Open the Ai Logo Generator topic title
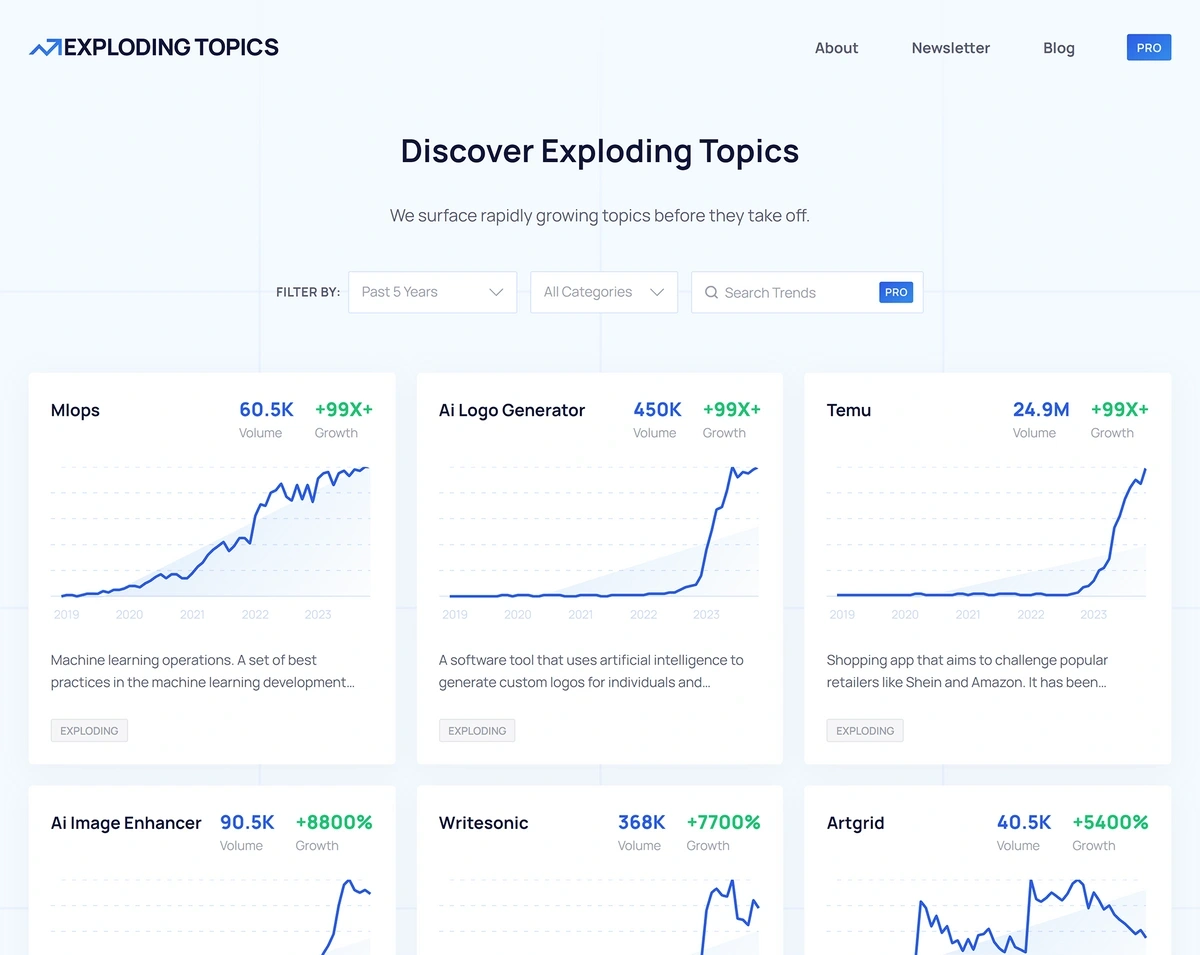1200x955 pixels. pyautogui.click(x=512, y=410)
